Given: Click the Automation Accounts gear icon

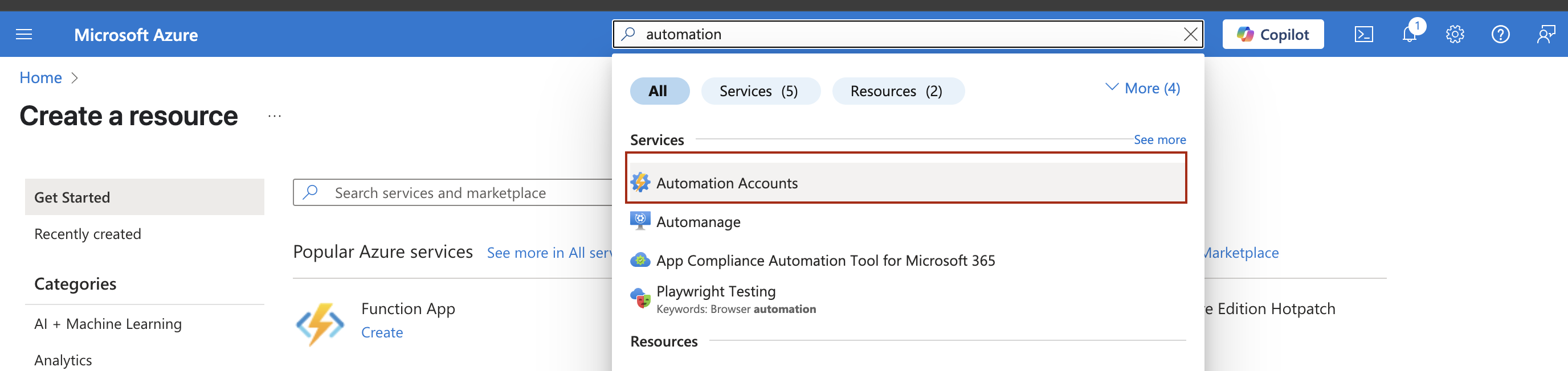Looking at the screenshot, I should [640, 183].
